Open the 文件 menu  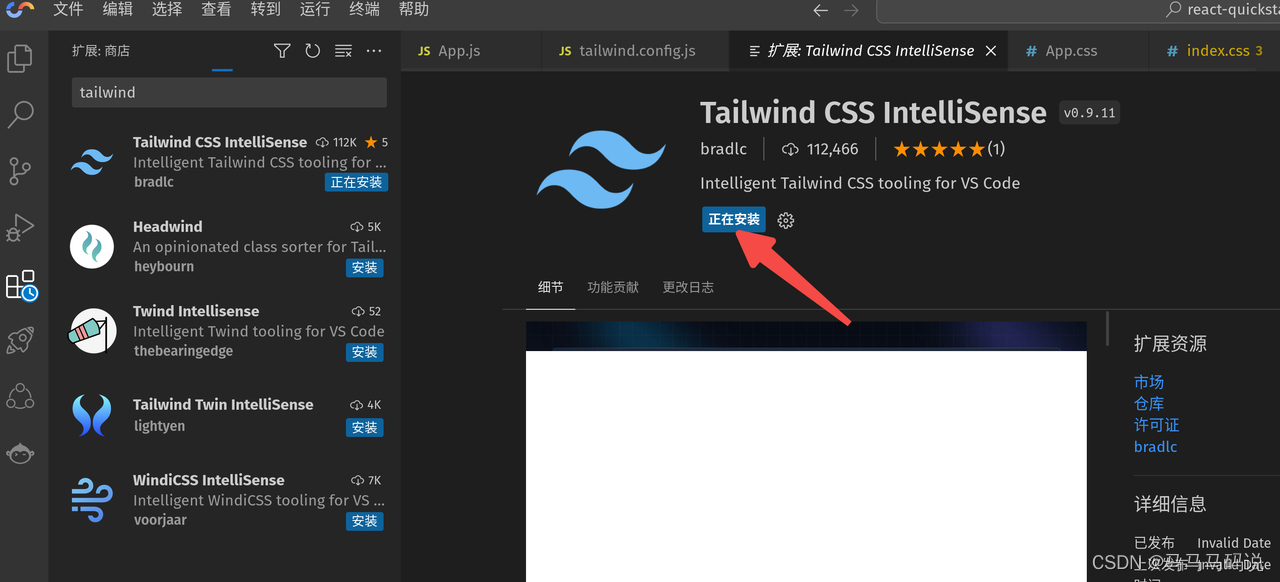coord(68,9)
